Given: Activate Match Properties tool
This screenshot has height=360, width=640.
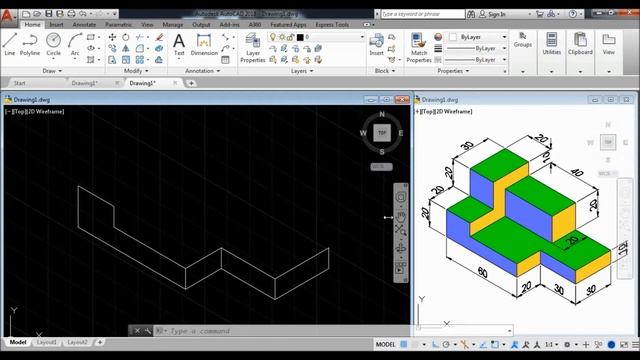Looking at the screenshot, I should coord(419,48).
